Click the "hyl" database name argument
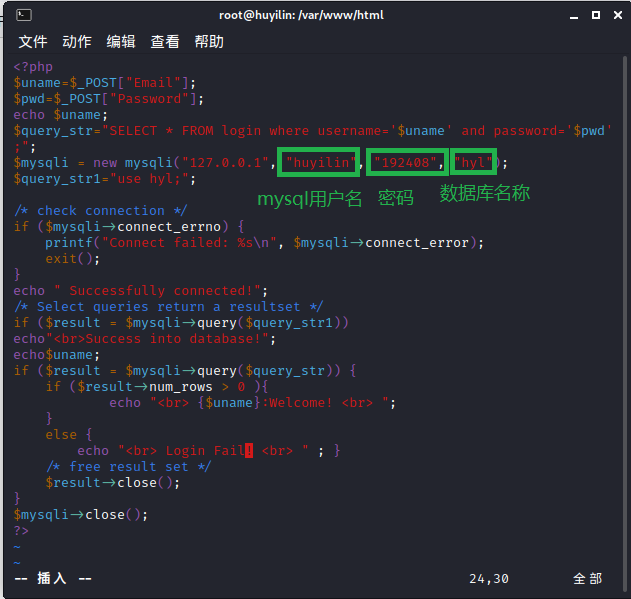The height and width of the screenshot is (599, 631). coord(473,163)
